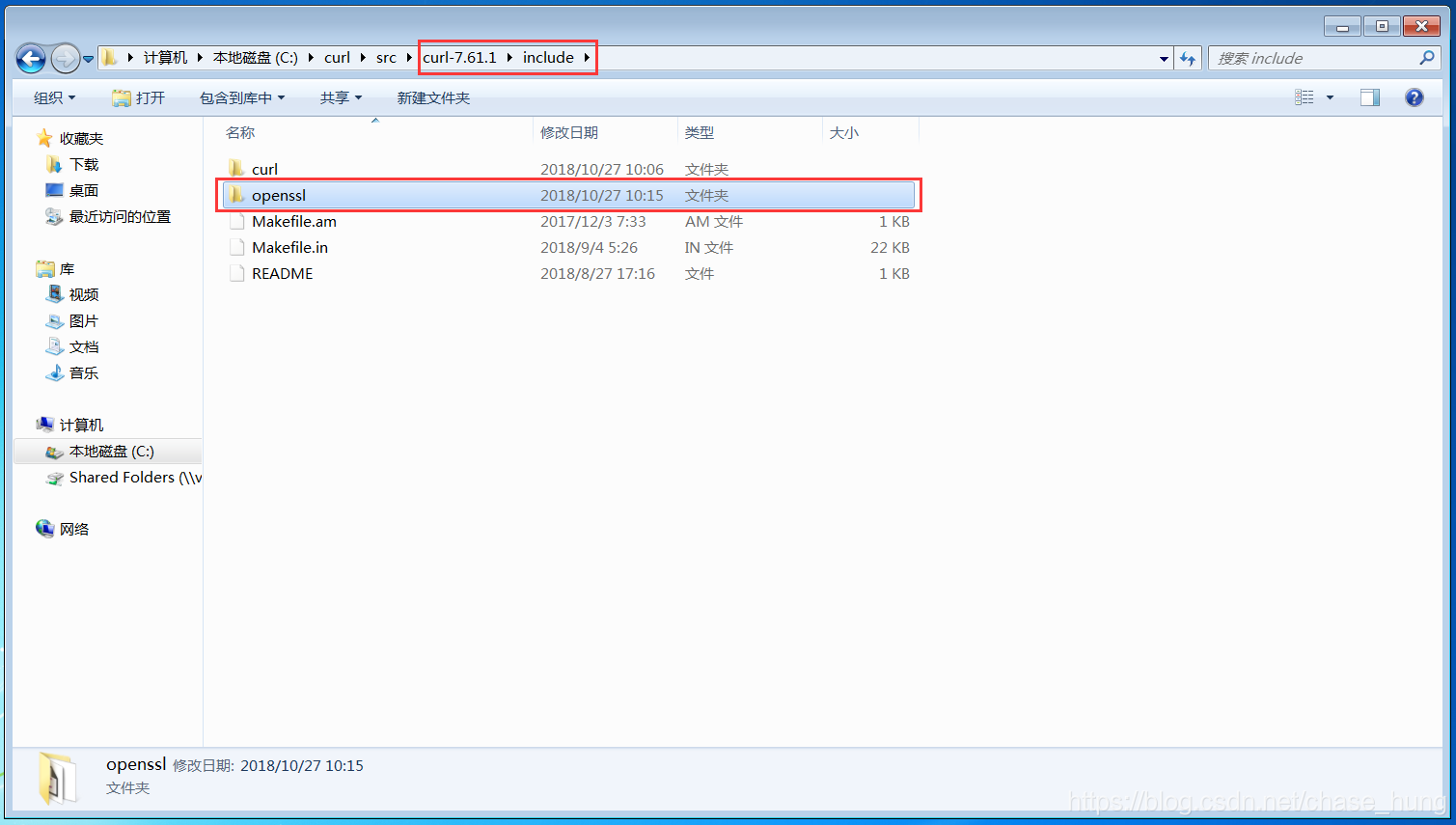Minimize the Explorer window

click(x=1342, y=27)
